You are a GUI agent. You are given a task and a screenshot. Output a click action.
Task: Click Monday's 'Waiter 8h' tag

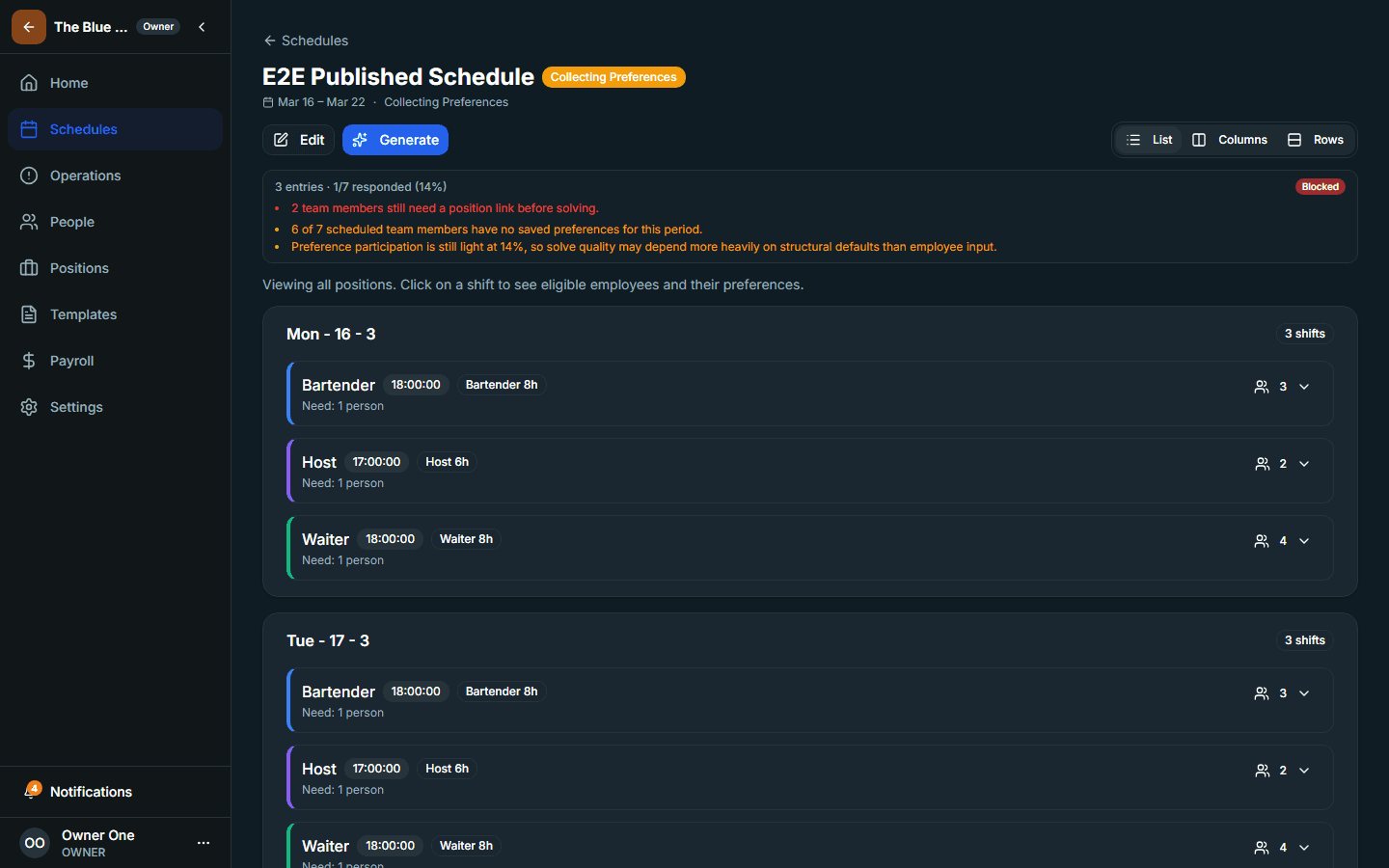coord(466,539)
